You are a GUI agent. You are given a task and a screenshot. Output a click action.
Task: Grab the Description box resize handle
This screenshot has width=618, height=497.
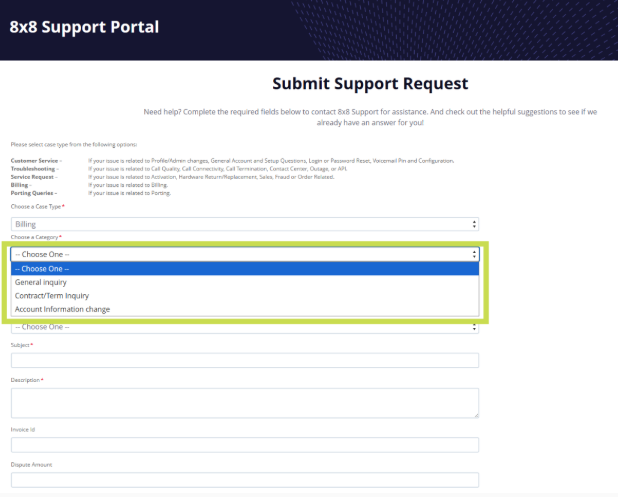[x=476, y=414]
